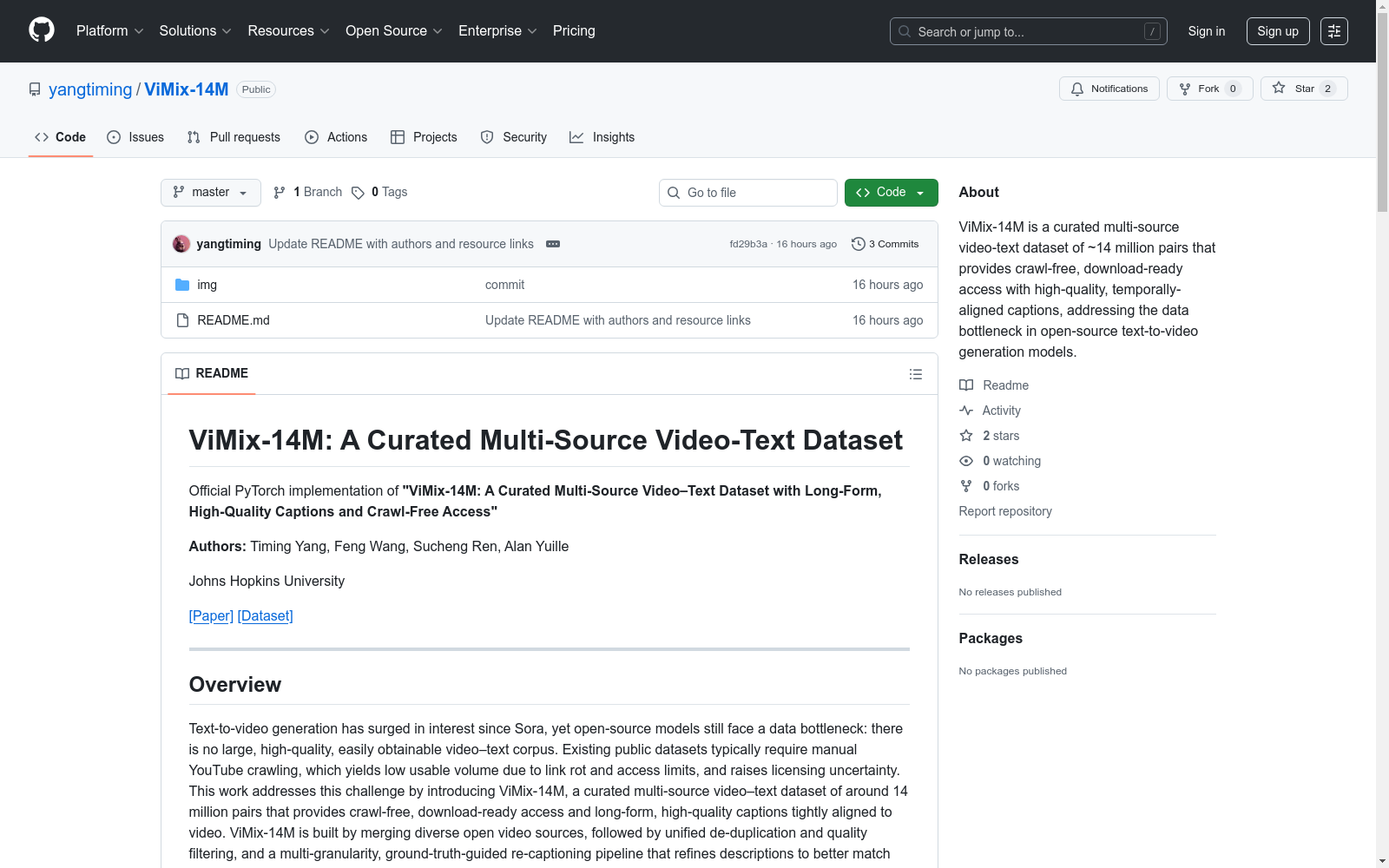Click the tag icon next to Tags

tap(358, 193)
